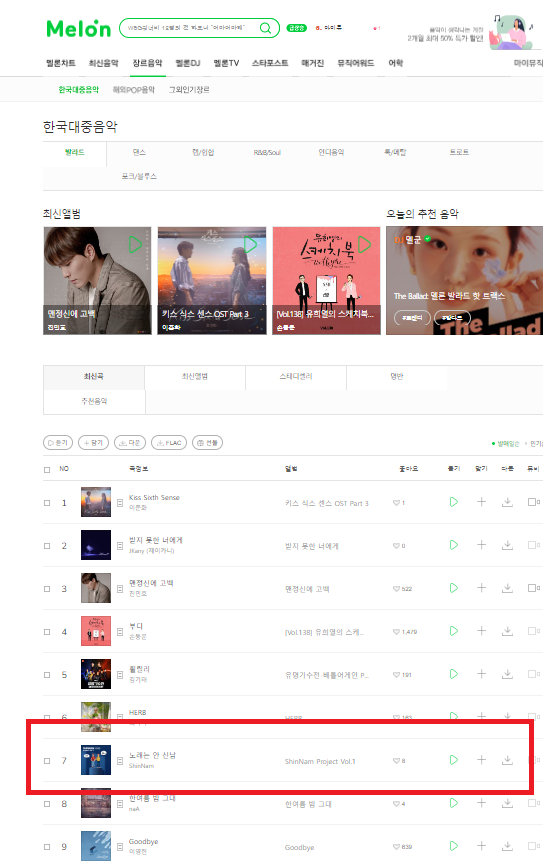Click inside the search input field

coord(188,28)
